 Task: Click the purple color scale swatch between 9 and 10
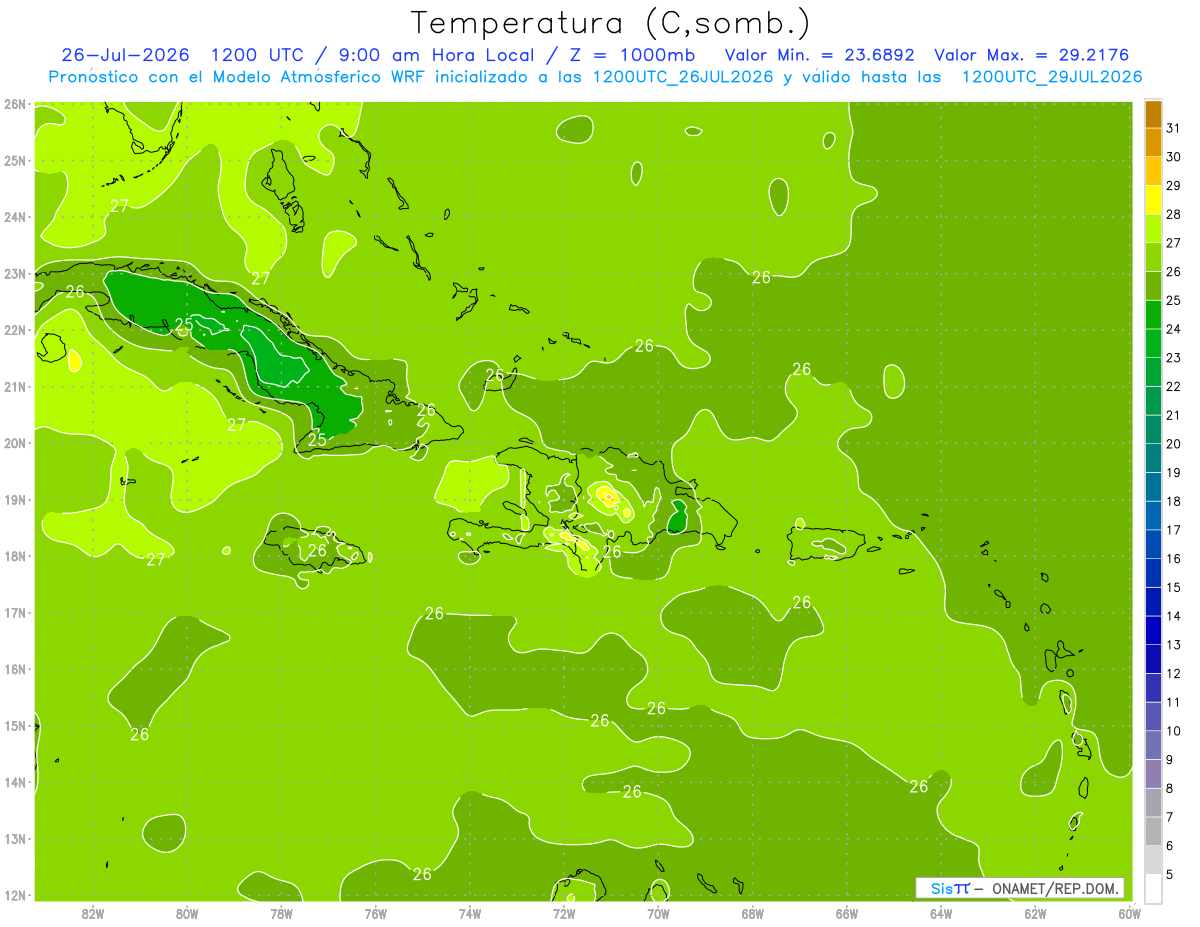[x=1153, y=745]
